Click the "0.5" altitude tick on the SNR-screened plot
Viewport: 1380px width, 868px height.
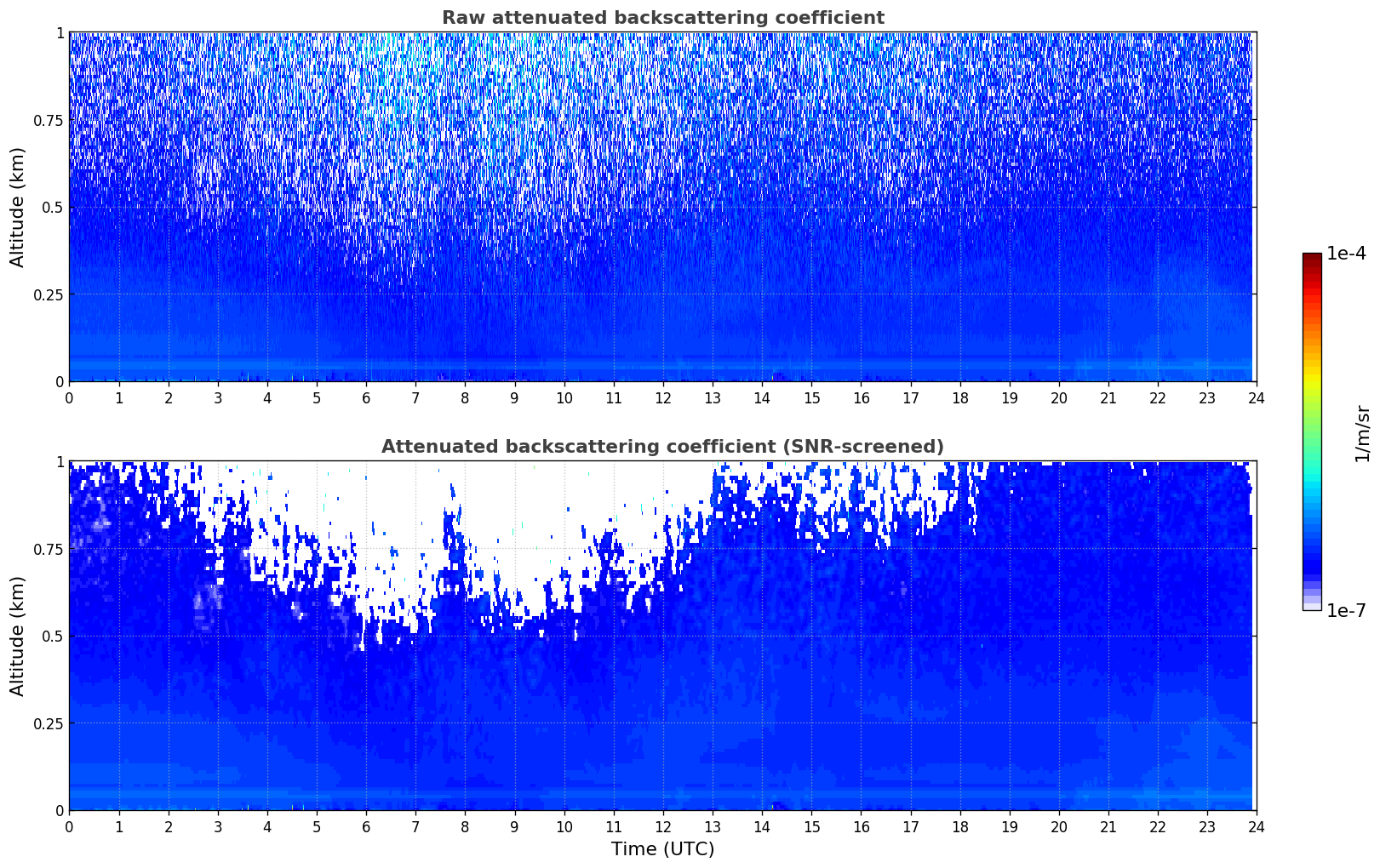(53, 636)
